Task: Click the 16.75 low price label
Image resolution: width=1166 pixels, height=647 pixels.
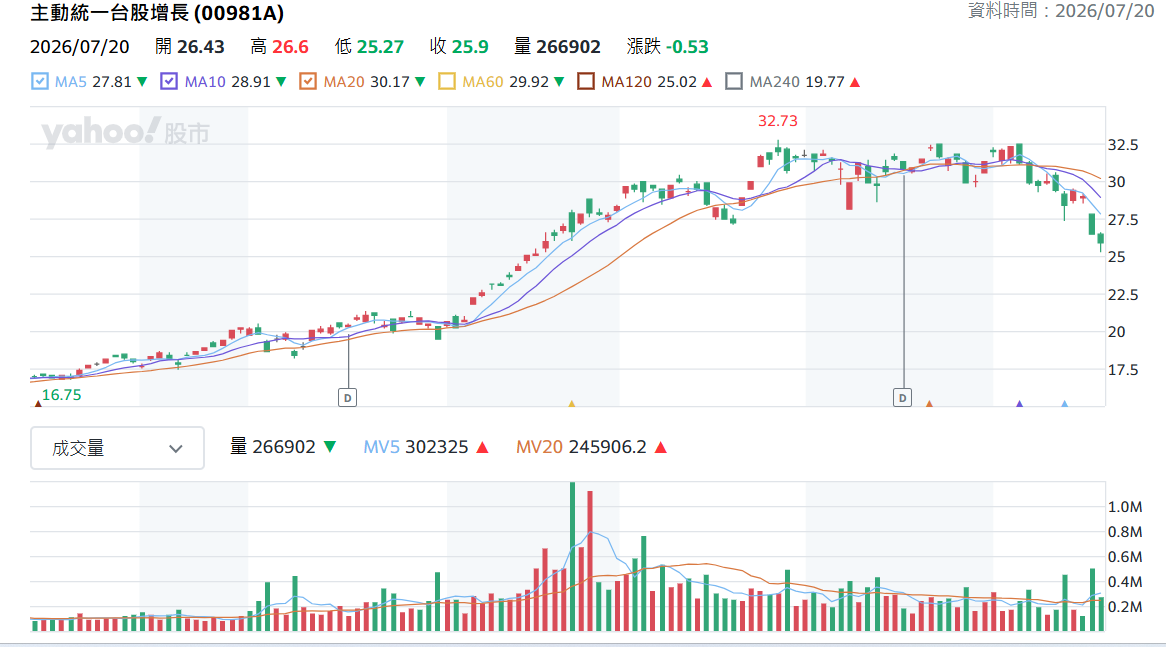Action: (x=61, y=395)
